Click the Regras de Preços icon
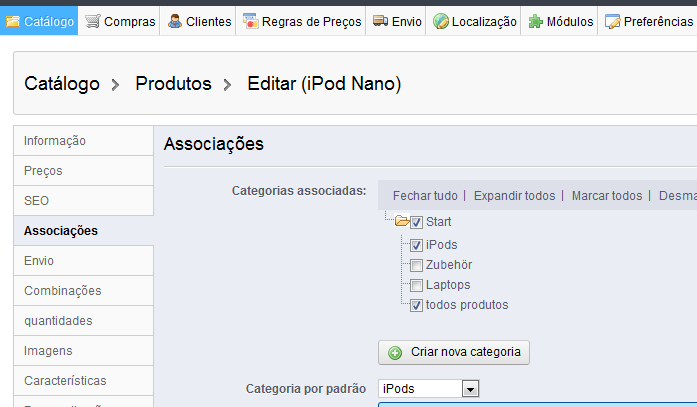 (x=250, y=21)
